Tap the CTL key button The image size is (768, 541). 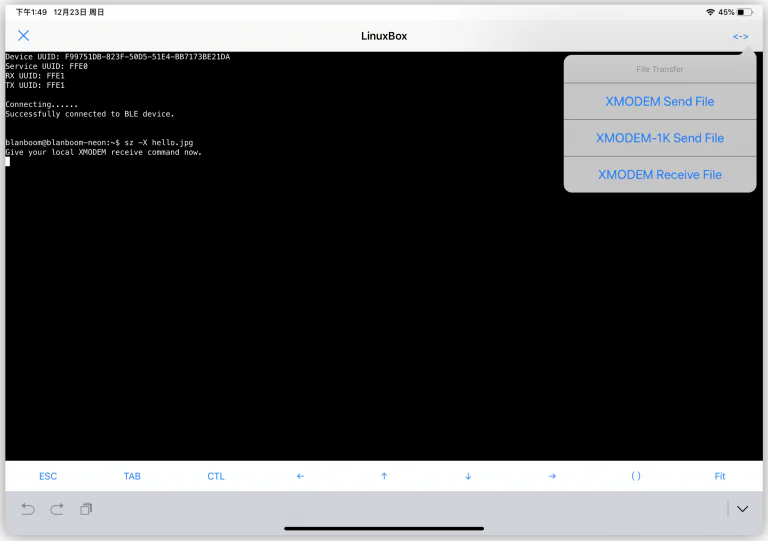click(216, 476)
